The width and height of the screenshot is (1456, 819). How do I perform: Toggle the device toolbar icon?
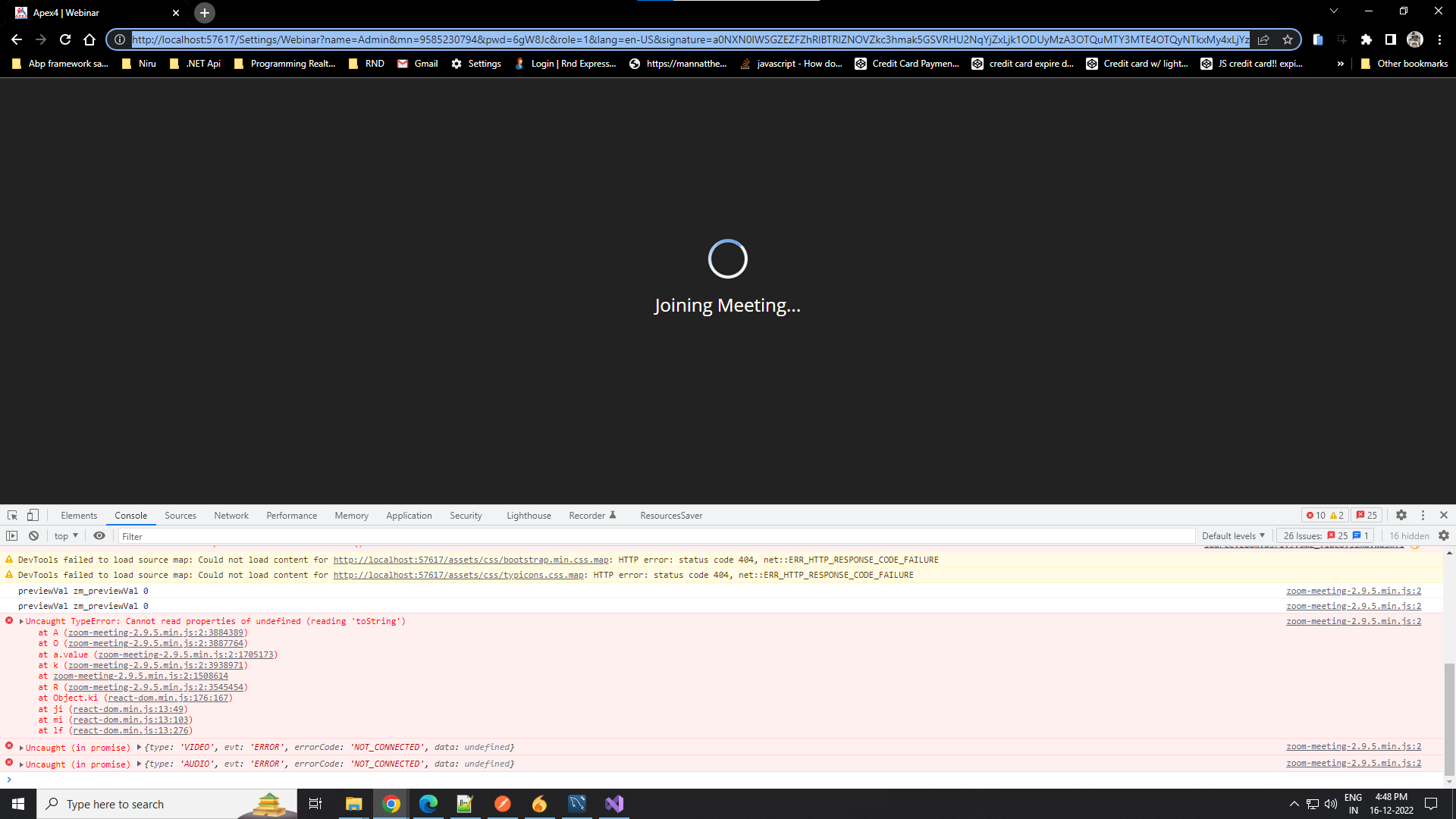(33, 515)
